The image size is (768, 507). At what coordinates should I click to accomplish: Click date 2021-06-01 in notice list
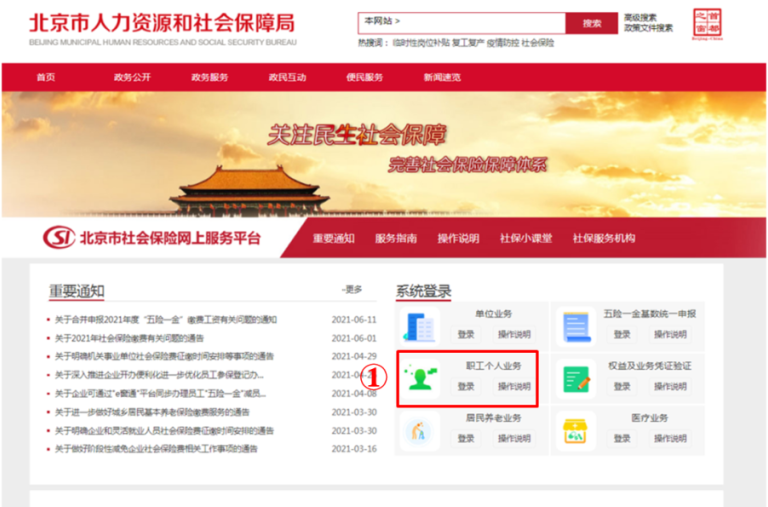point(354,338)
